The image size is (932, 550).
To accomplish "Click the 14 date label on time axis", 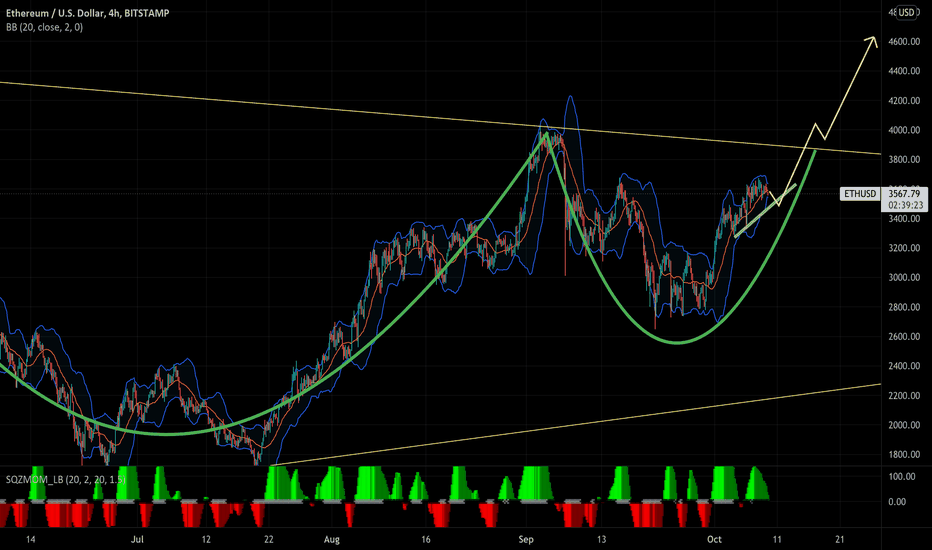I will click(x=31, y=539).
